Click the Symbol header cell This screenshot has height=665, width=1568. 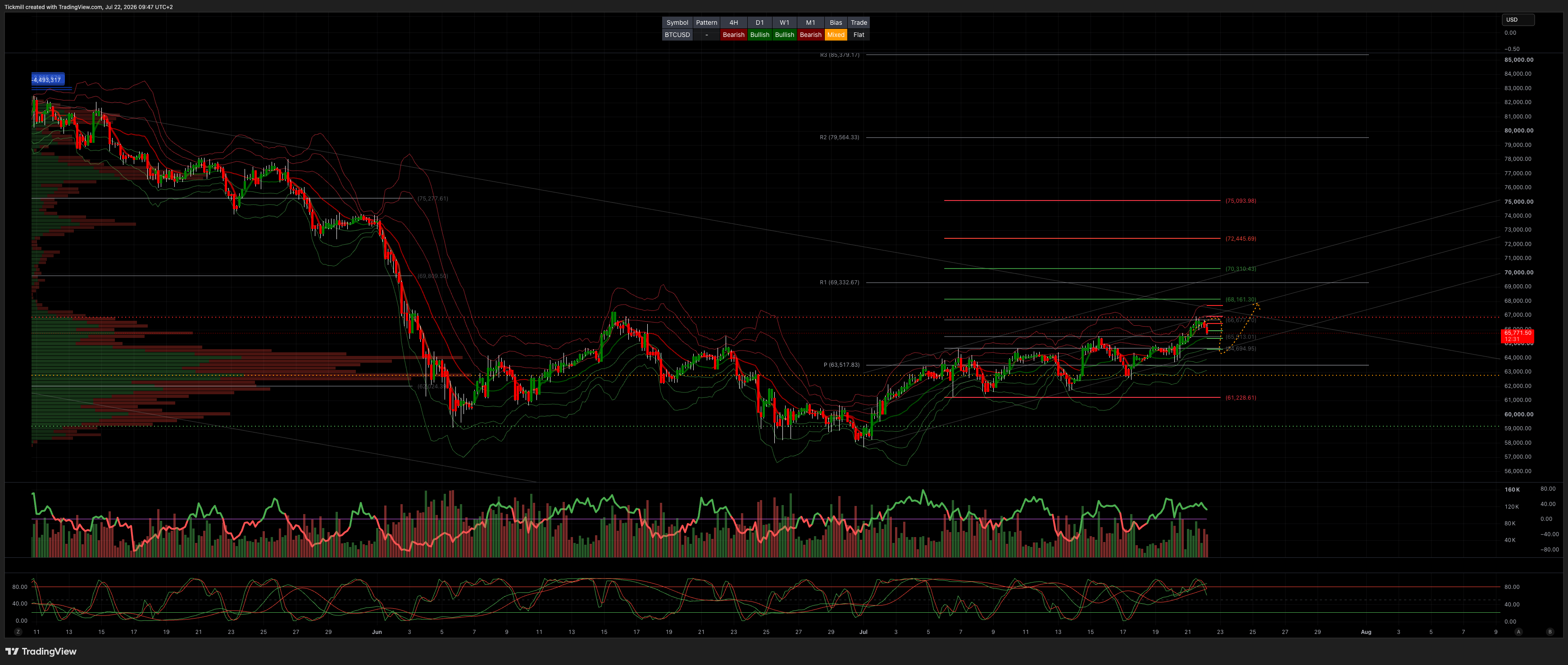click(x=677, y=23)
